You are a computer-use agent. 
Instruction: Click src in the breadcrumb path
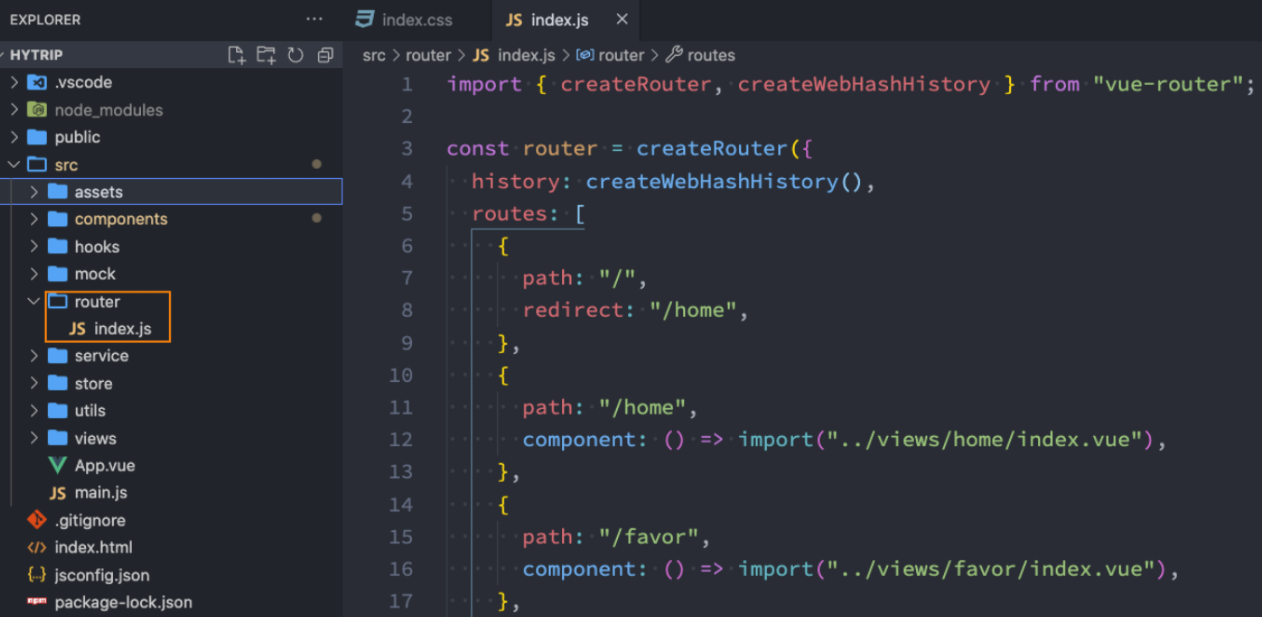click(374, 55)
